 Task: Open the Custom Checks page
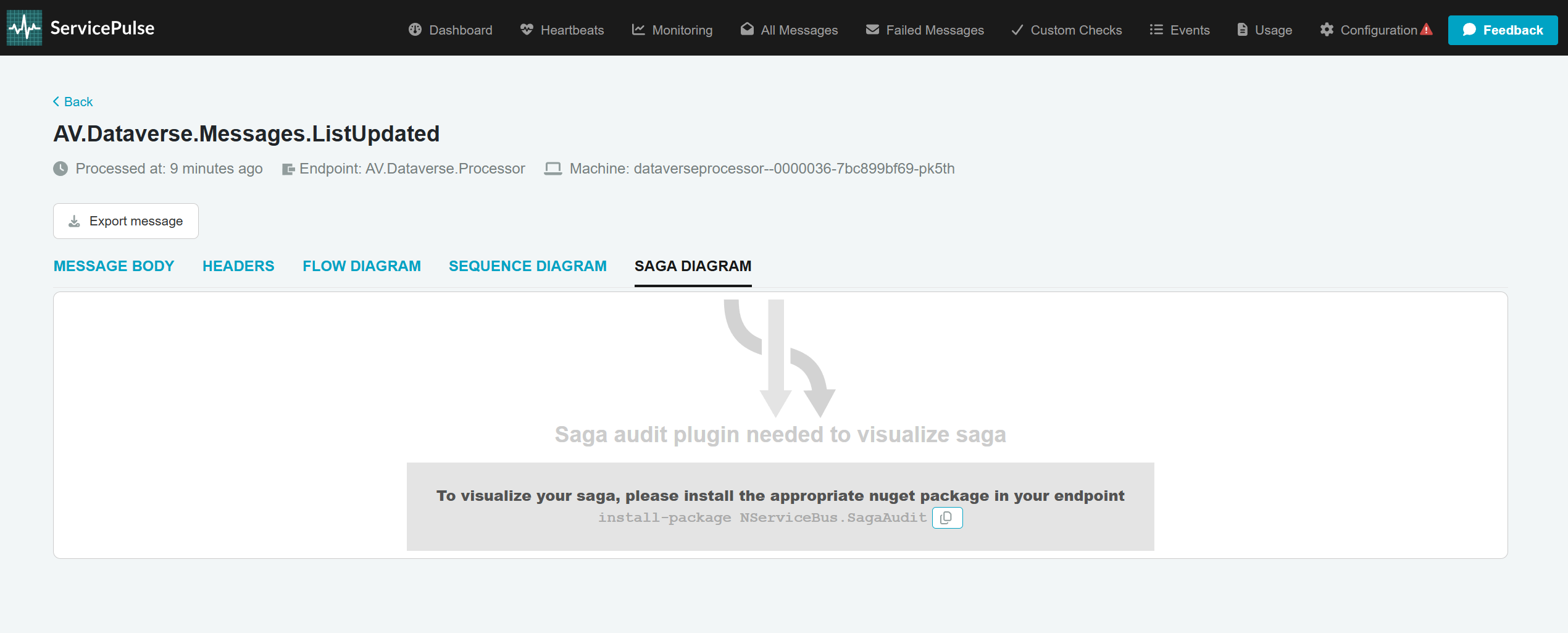point(1067,30)
